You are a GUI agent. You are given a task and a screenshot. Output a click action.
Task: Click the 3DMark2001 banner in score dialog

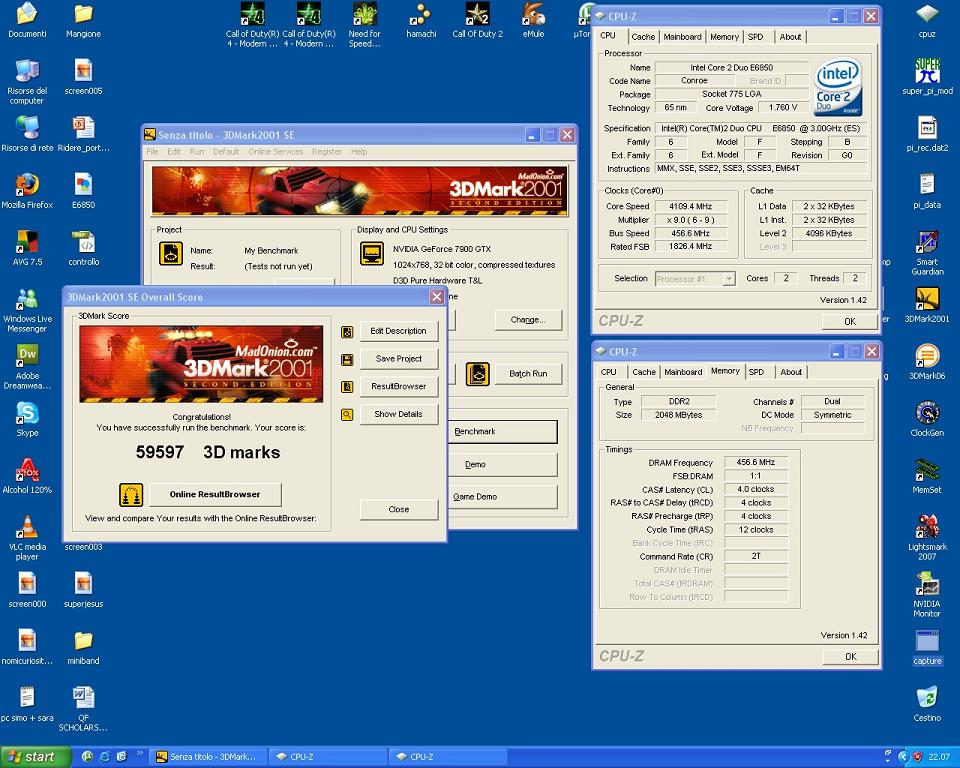tap(201, 364)
